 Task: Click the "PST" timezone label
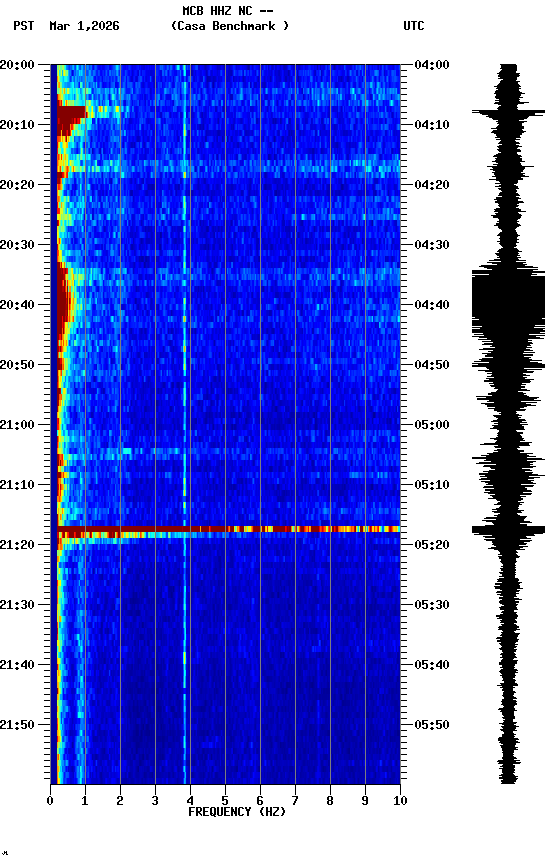pos(24,26)
